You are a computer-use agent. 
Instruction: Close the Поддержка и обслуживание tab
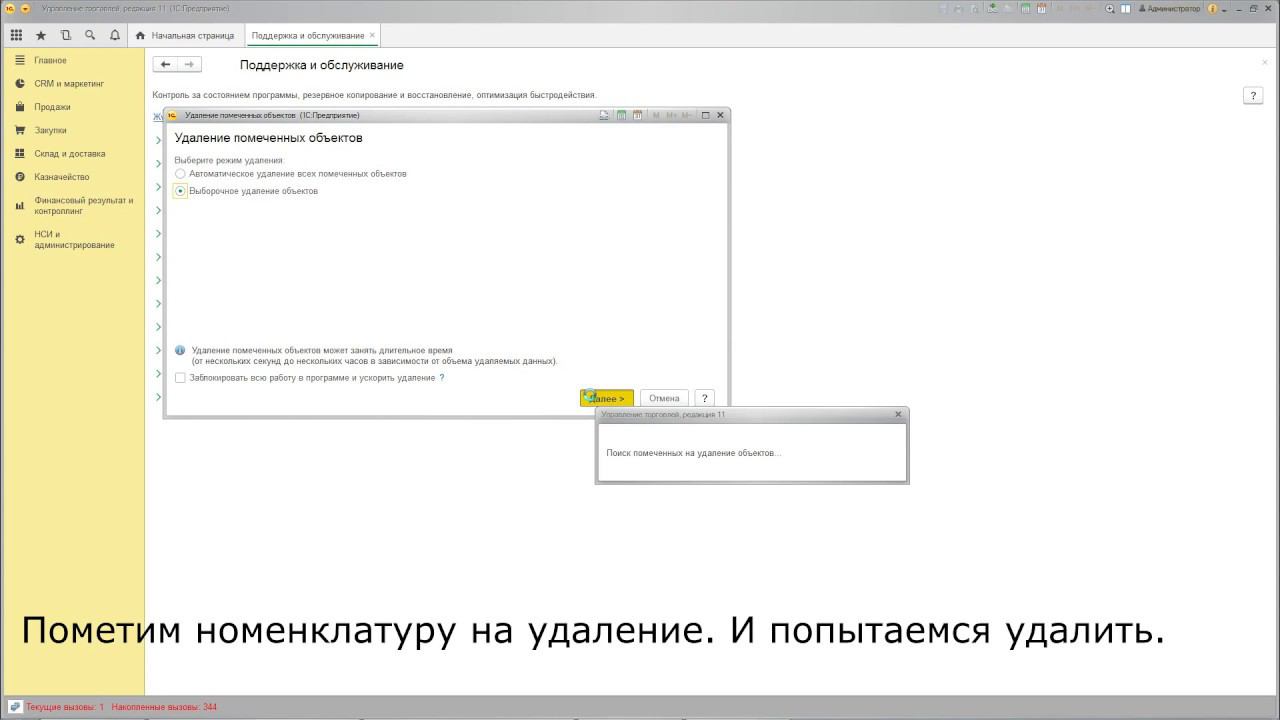coord(373,35)
